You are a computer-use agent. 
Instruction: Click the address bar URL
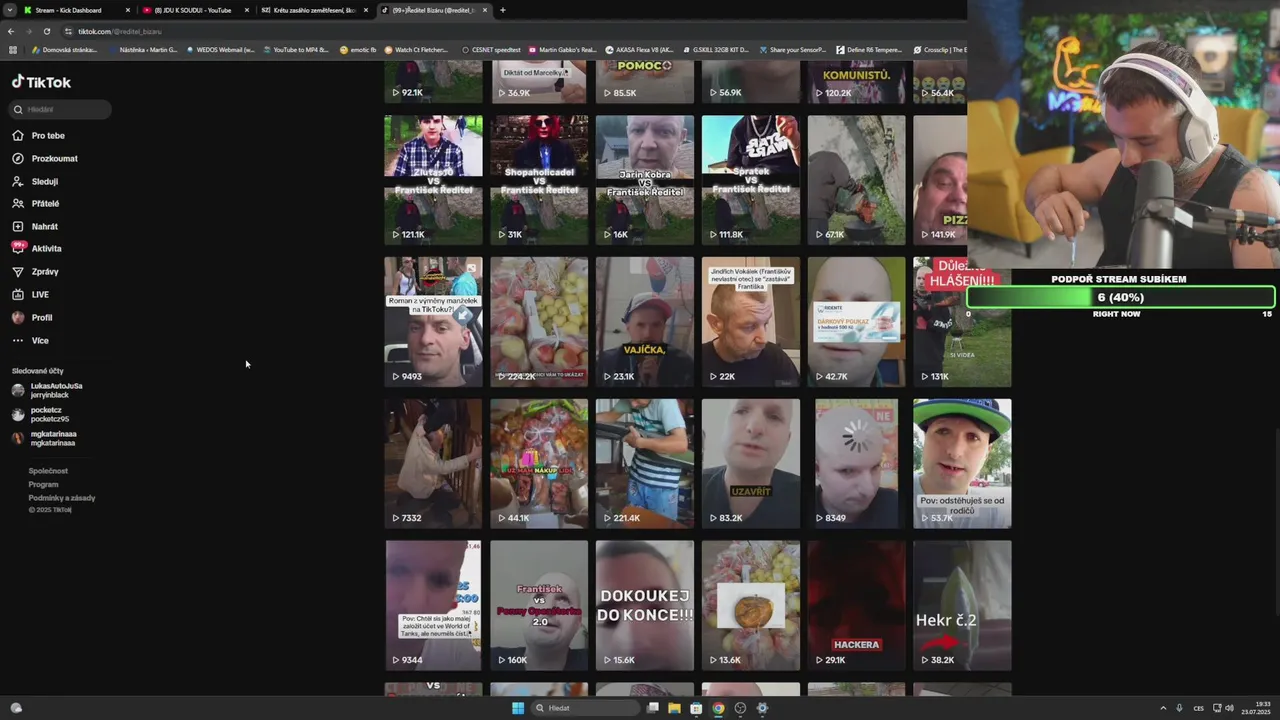pos(119,31)
